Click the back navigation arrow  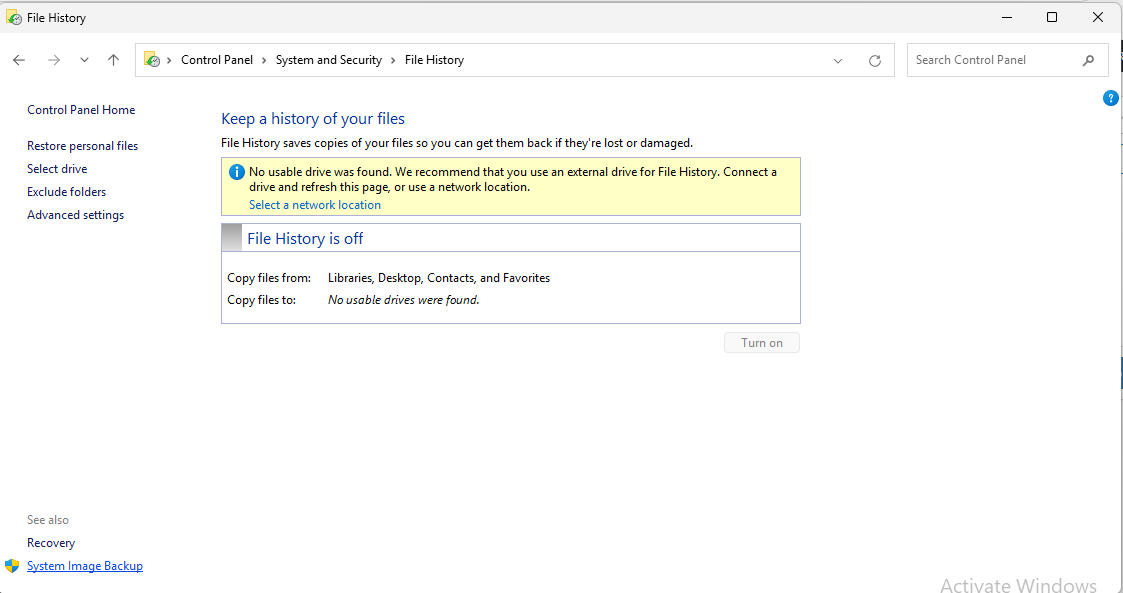pyautogui.click(x=19, y=60)
